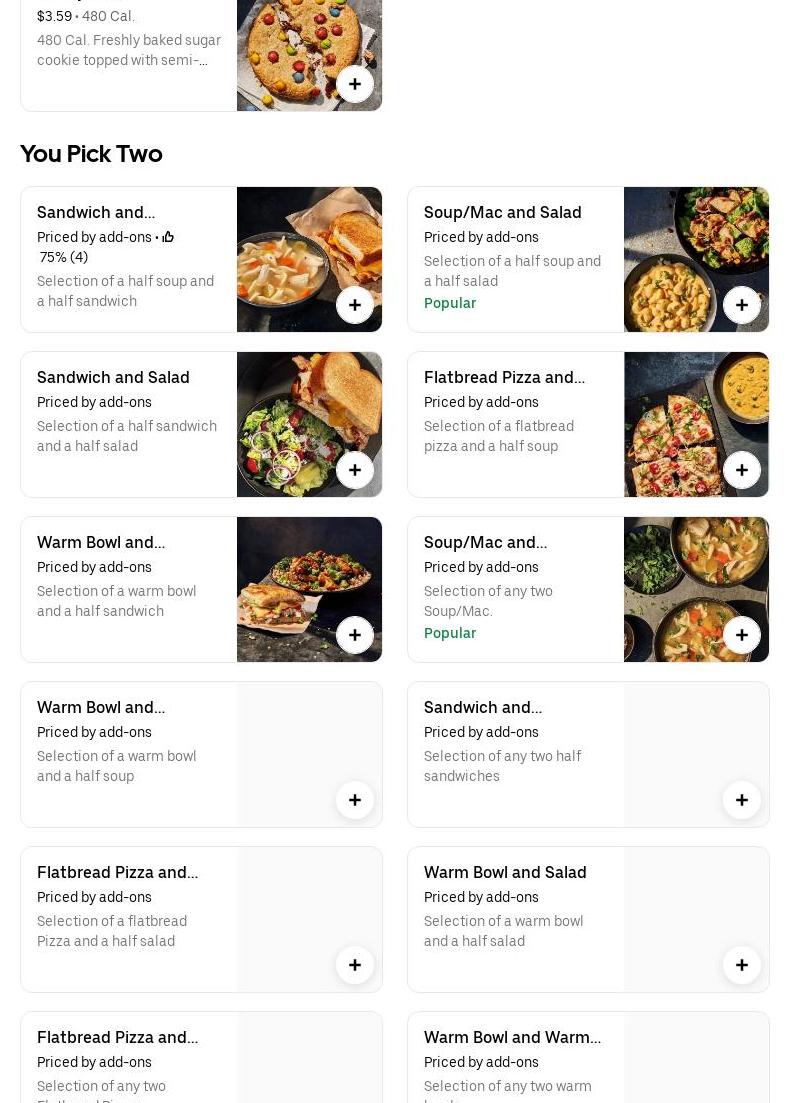The height and width of the screenshot is (1103, 804).
Task: Click plus for Warm Bowl and Salad
Action: coord(742,965)
